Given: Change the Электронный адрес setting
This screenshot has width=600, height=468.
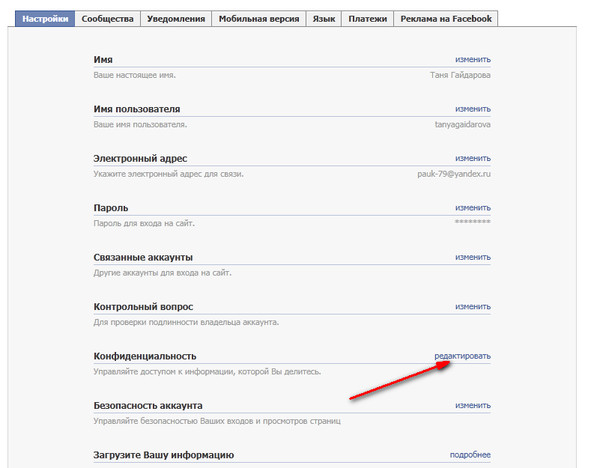Looking at the screenshot, I should tap(473, 158).
